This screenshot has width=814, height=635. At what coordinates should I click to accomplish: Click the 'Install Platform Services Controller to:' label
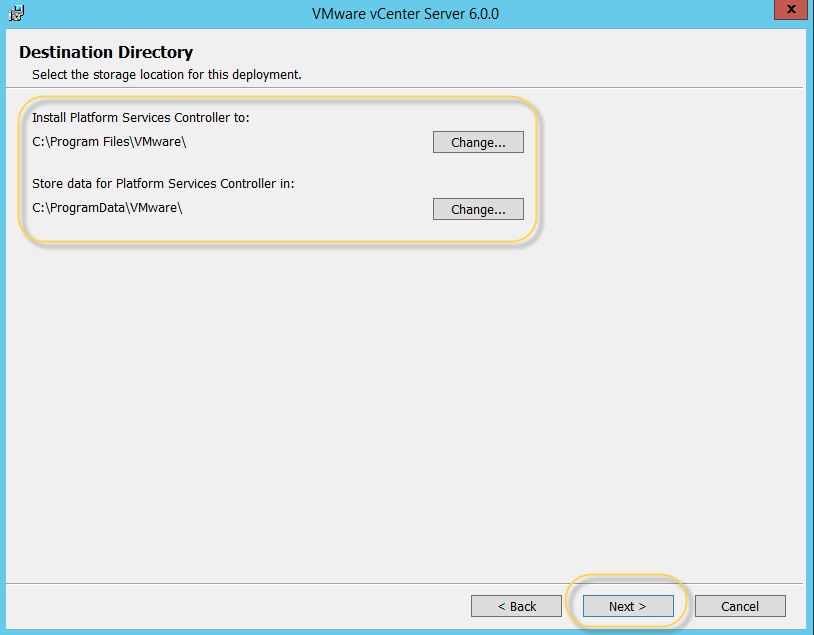tap(140, 118)
